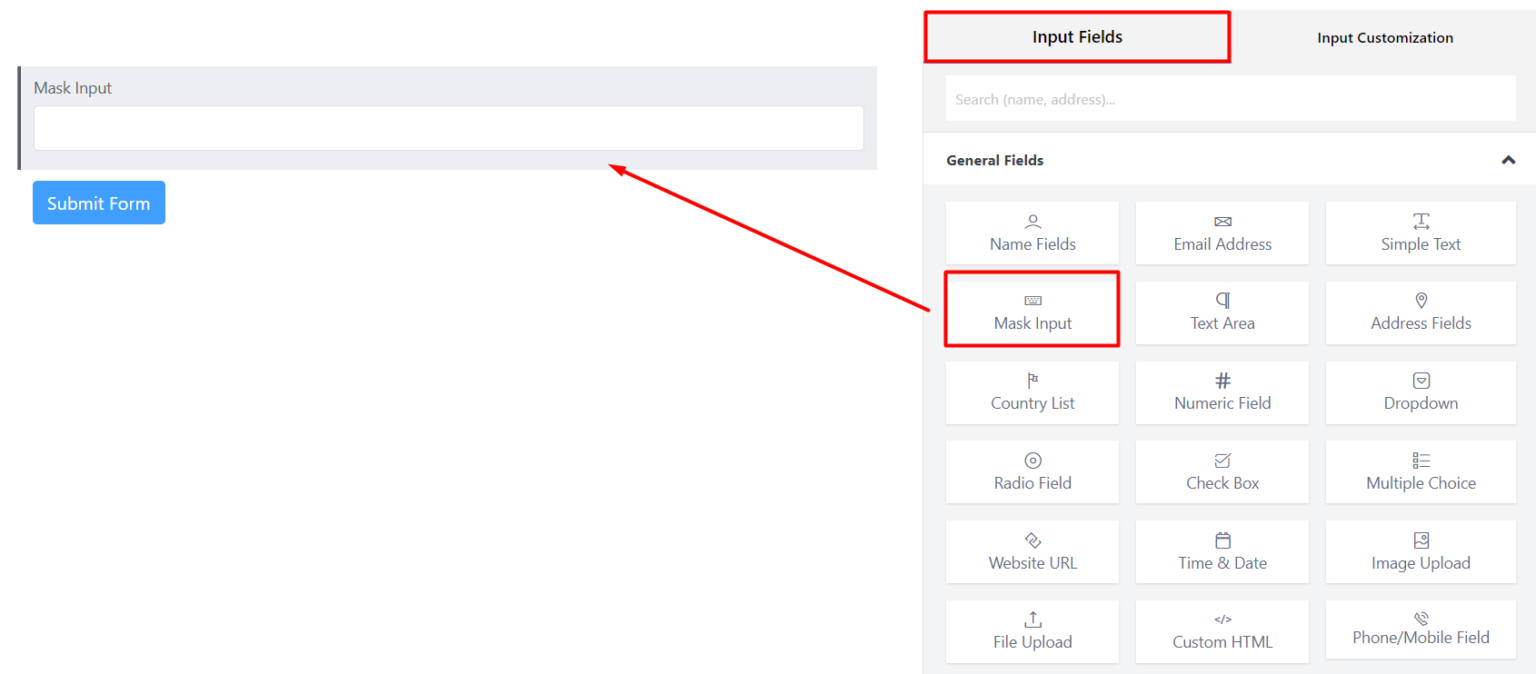This screenshot has height=674, width=1536.
Task: Select the Name Fields element icon
Action: coord(1032,232)
